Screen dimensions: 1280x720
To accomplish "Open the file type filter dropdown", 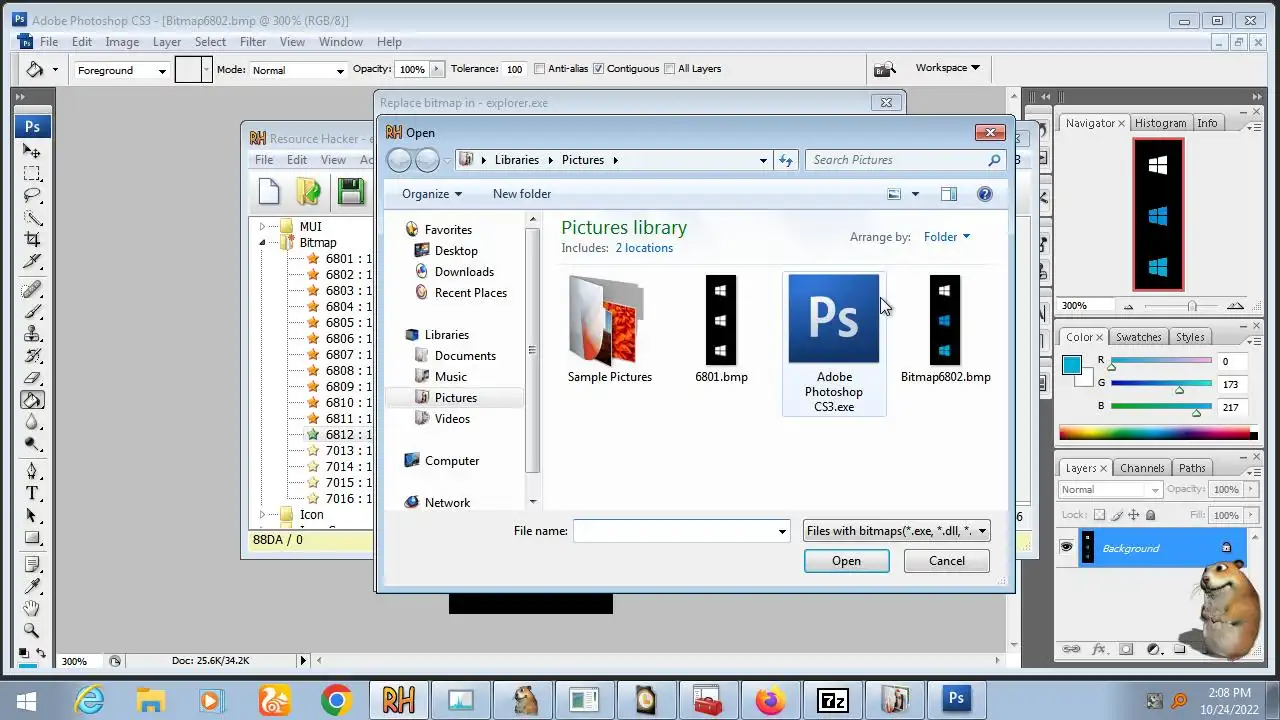I will [897, 531].
